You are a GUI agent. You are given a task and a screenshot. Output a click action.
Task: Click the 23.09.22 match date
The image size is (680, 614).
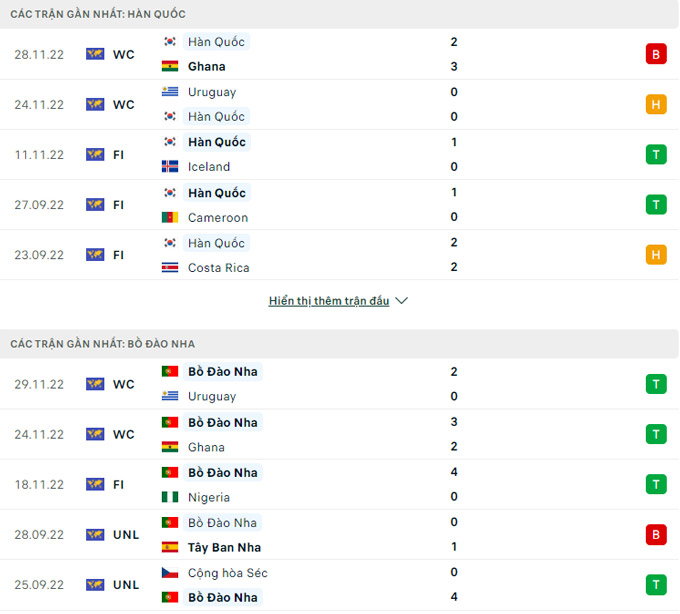point(39,255)
